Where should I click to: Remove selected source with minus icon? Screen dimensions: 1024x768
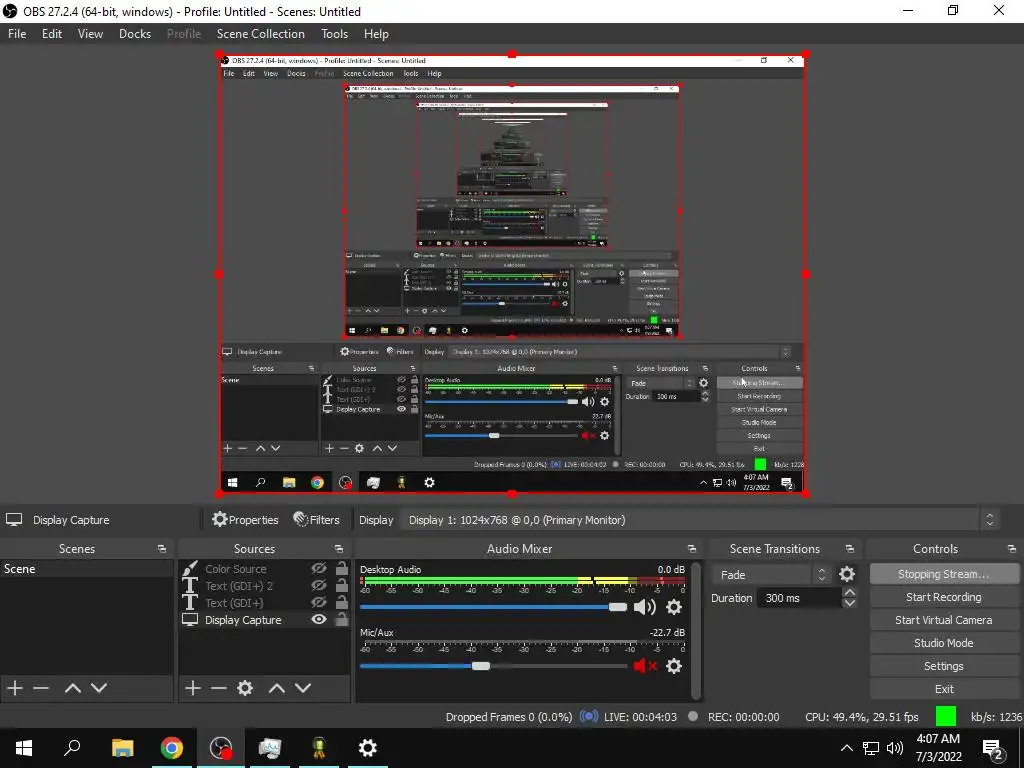[219, 688]
